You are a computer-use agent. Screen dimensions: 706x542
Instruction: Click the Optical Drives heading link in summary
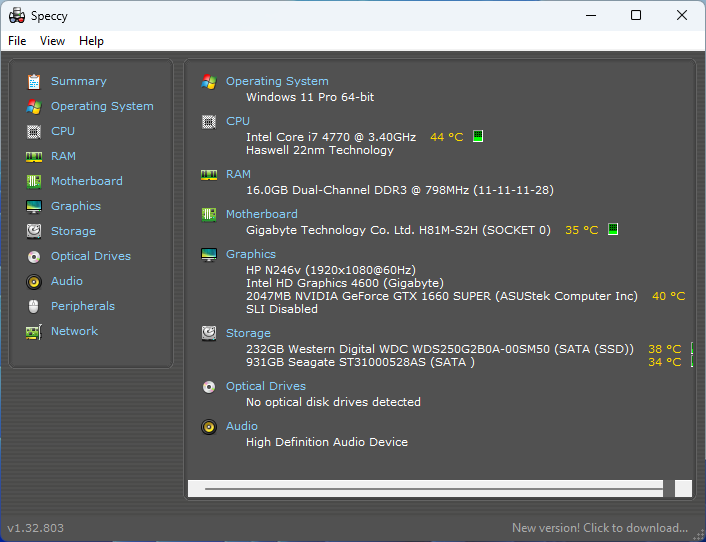coord(266,387)
